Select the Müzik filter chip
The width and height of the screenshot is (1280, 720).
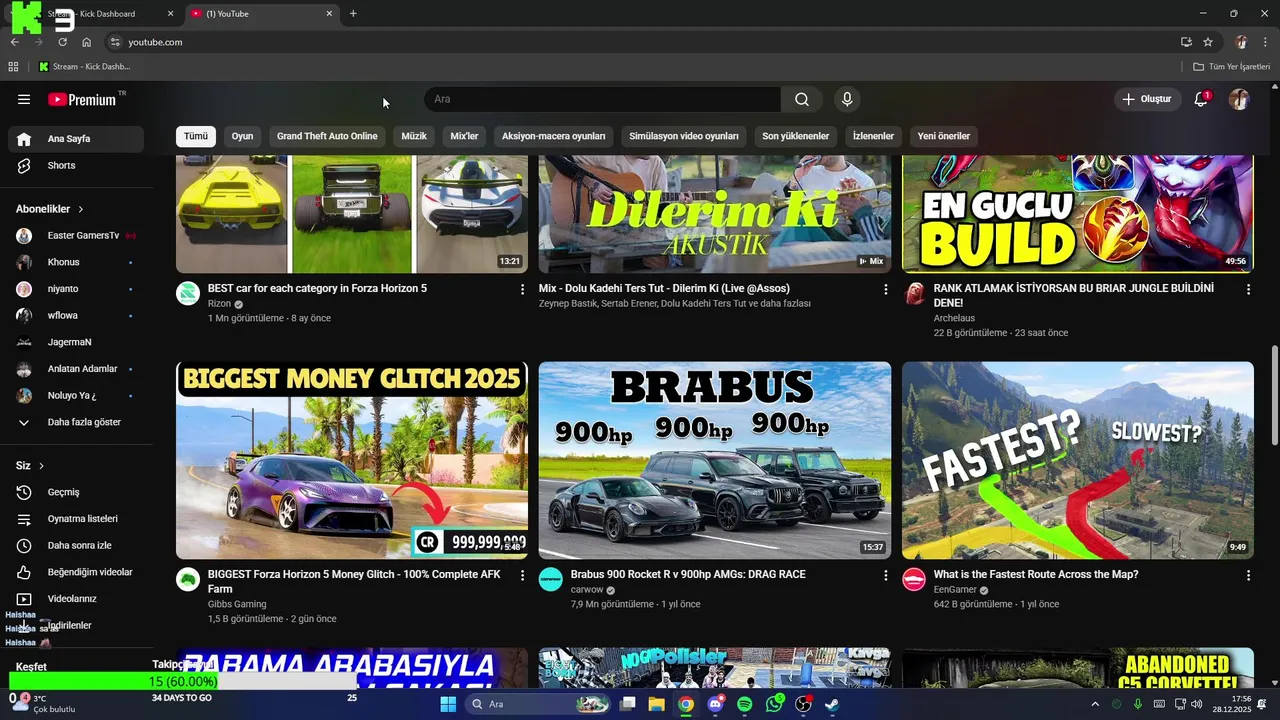point(414,136)
